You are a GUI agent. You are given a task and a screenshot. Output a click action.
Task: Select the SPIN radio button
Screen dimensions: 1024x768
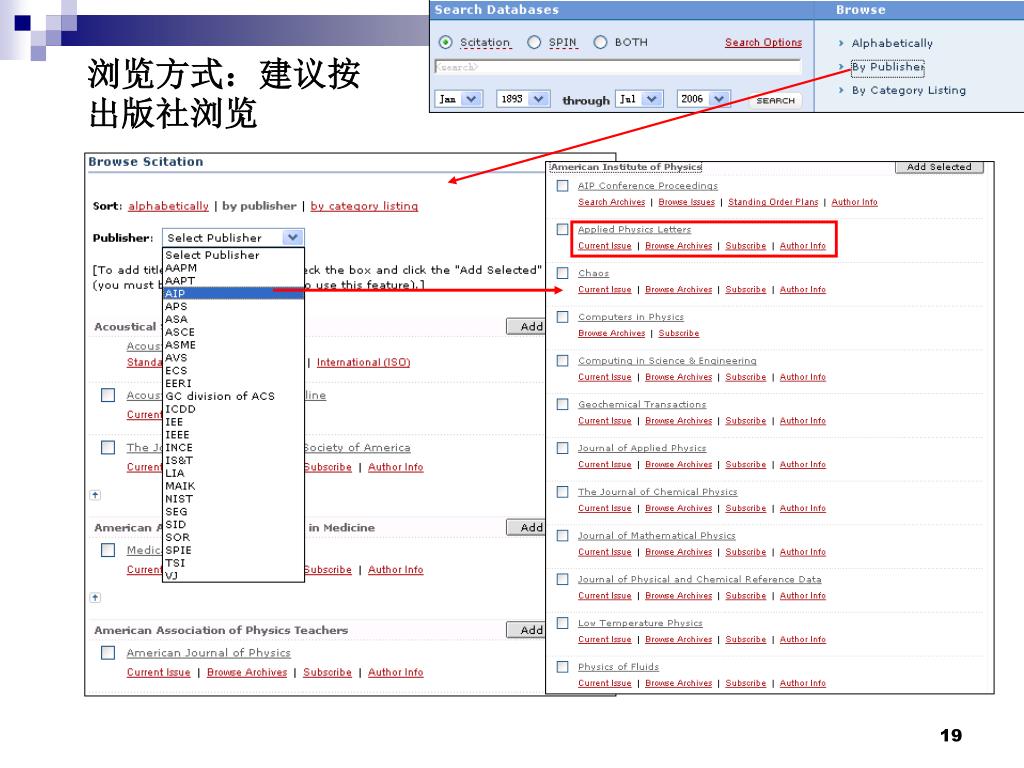[534, 42]
